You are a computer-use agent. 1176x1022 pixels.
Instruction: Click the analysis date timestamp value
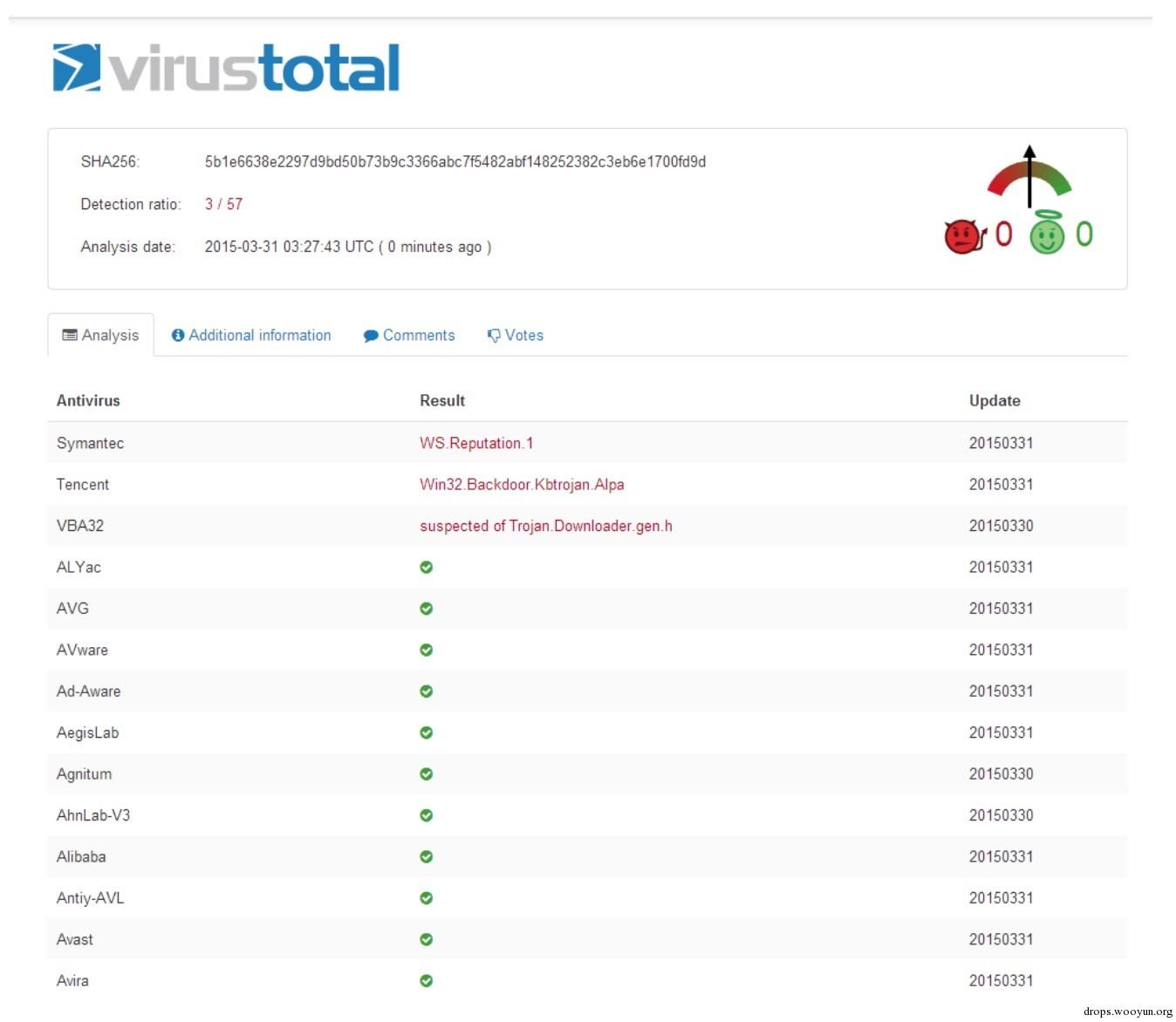[348, 247]
